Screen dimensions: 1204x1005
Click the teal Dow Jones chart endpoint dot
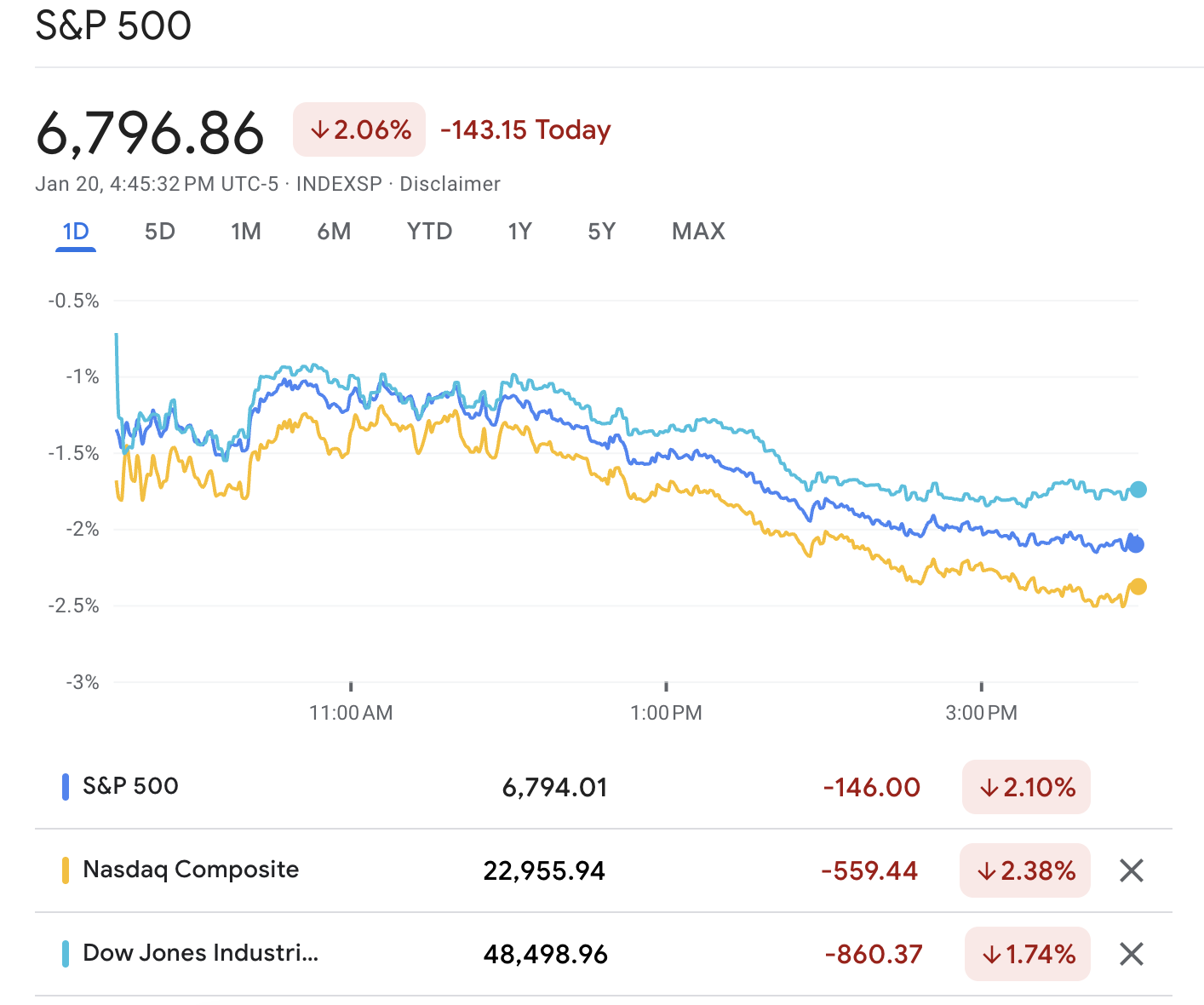(x=1138, y=488)
